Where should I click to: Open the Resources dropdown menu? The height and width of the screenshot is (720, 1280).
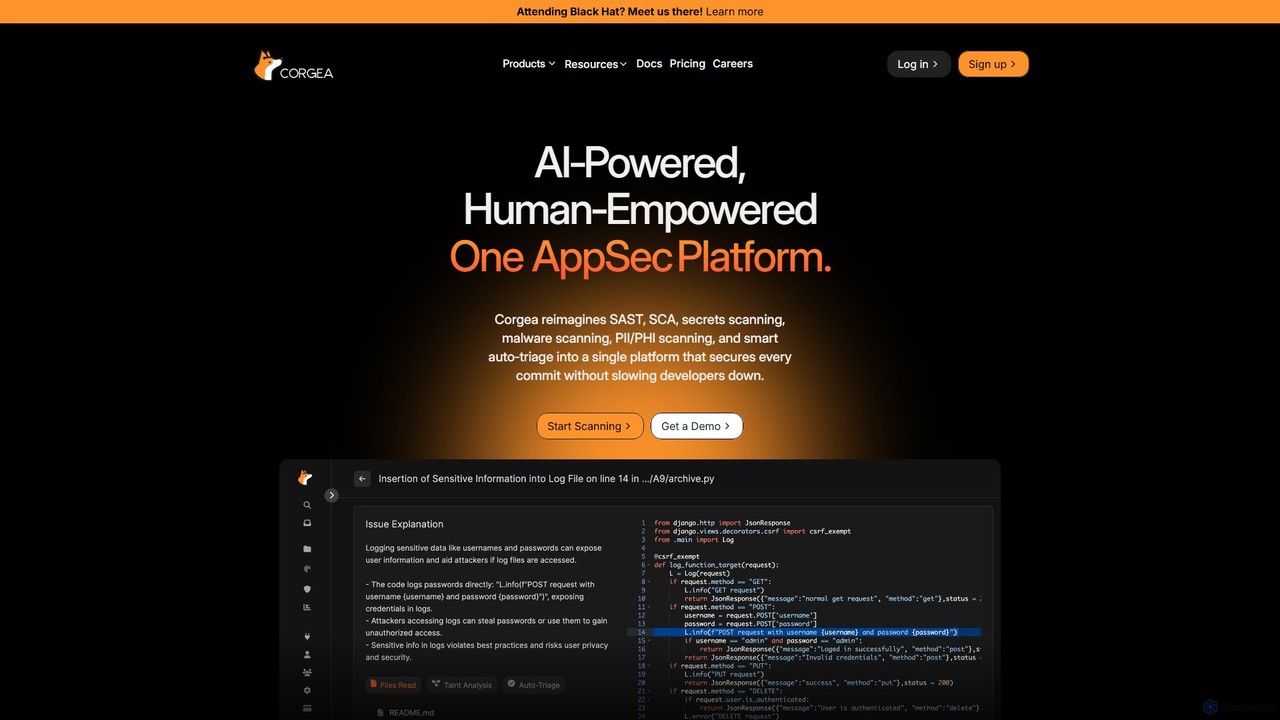click(596, 64)
